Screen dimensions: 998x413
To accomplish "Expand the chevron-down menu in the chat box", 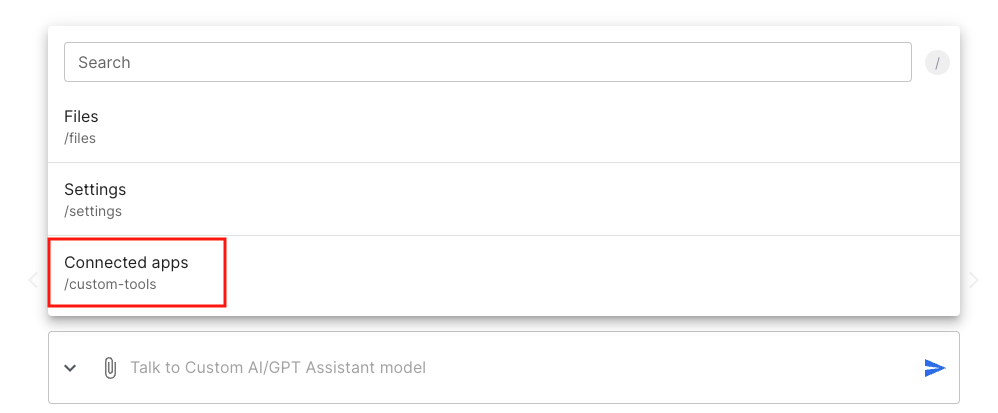I will (x=71, y=368).
